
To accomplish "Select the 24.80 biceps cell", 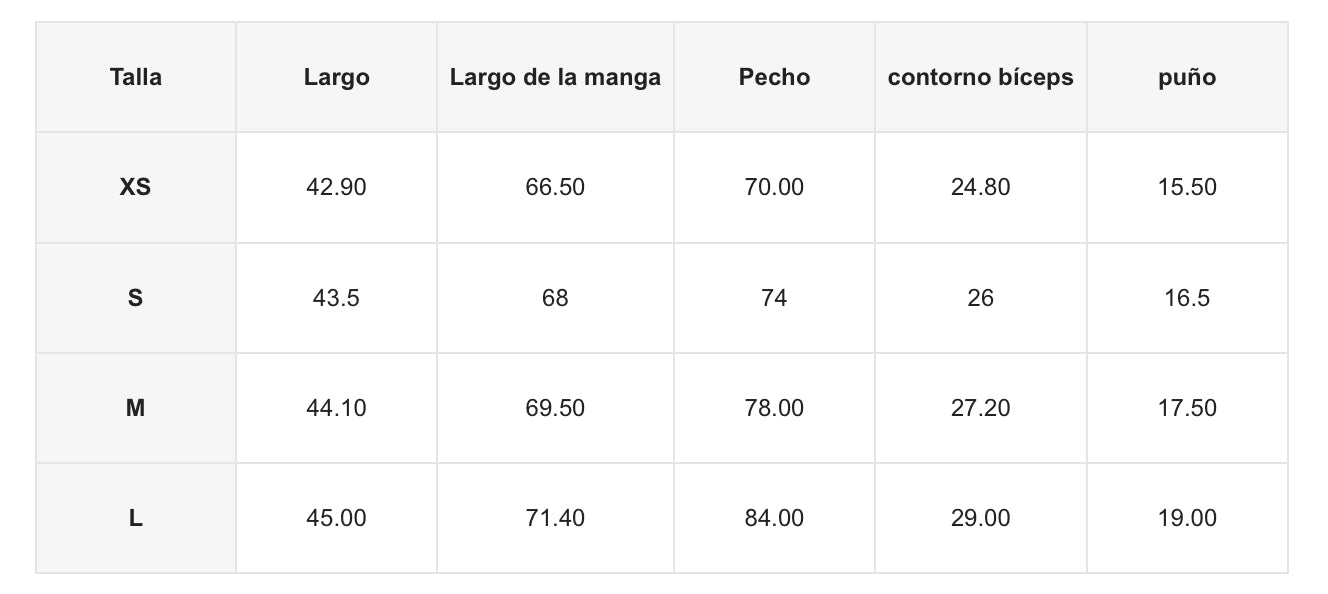I will tap(980, 187).
